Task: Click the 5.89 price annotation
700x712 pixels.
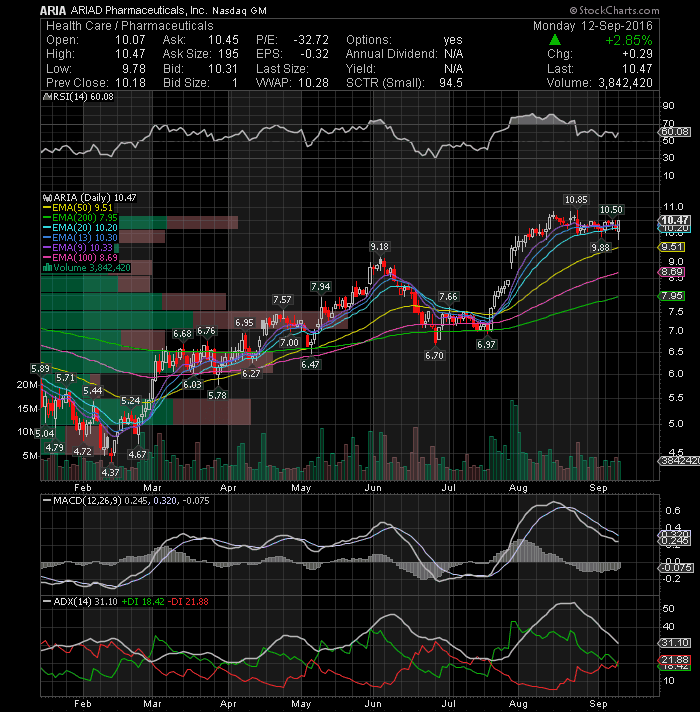Action: coord(40,368)
